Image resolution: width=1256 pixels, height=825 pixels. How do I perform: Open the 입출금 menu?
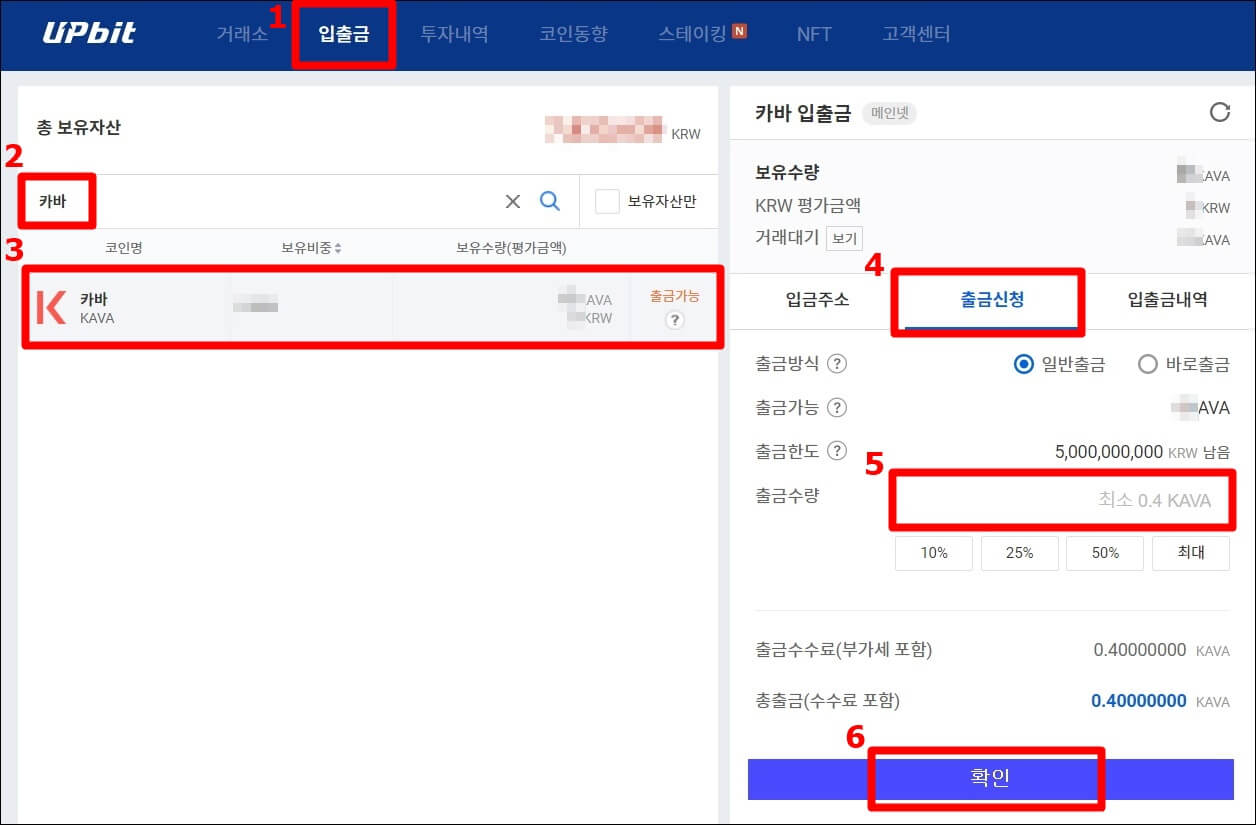[344, 34]
